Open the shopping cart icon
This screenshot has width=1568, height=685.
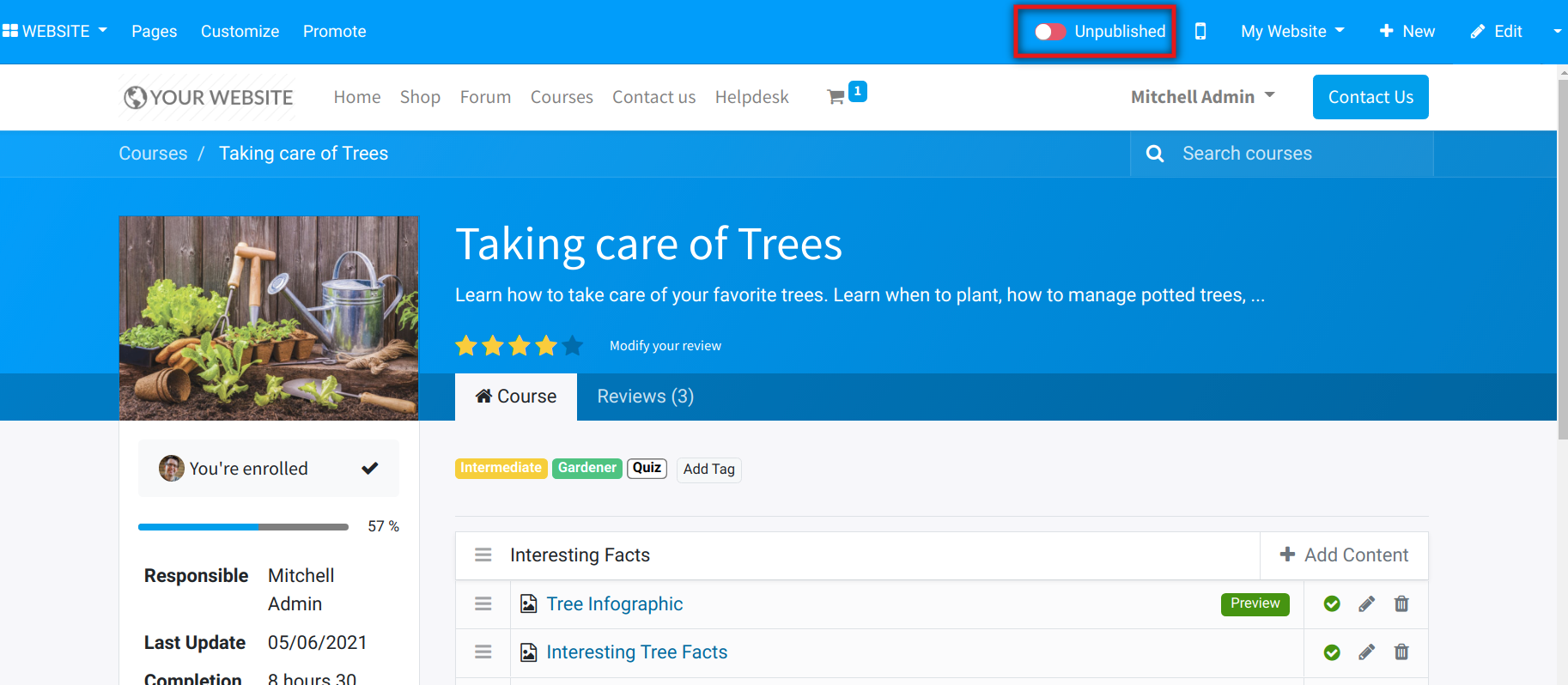(x=836, y=97)
